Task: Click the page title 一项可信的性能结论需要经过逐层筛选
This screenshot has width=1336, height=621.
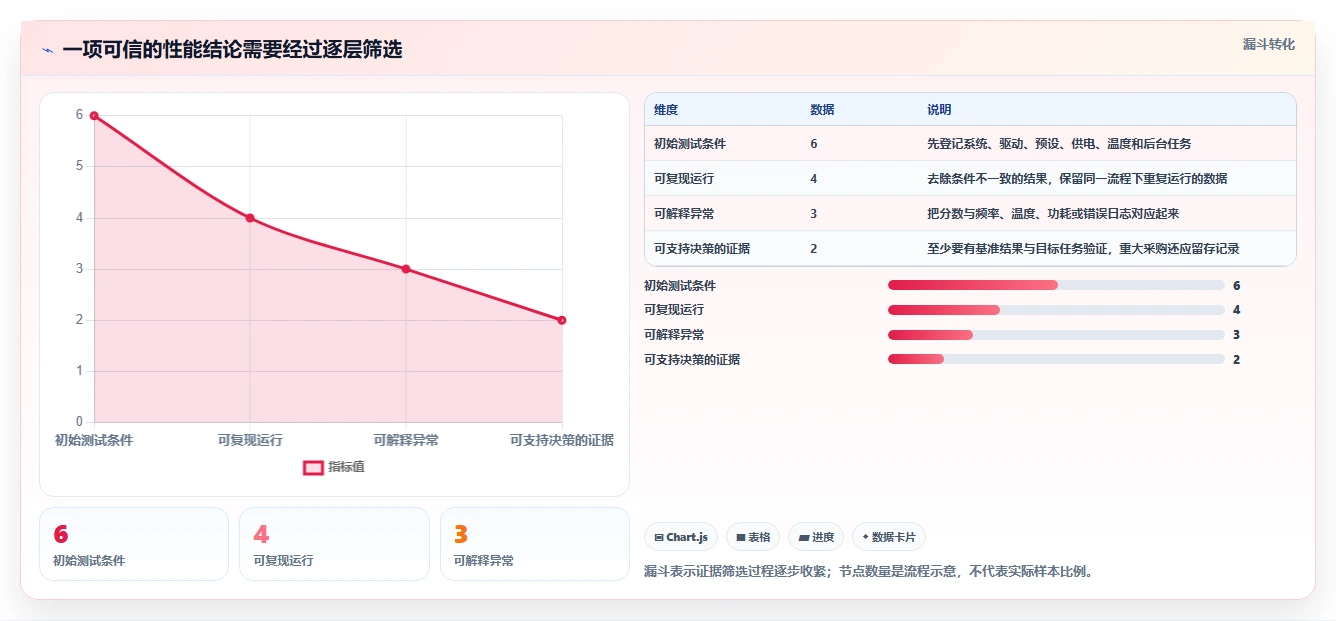Action: [x=232, y=50]
